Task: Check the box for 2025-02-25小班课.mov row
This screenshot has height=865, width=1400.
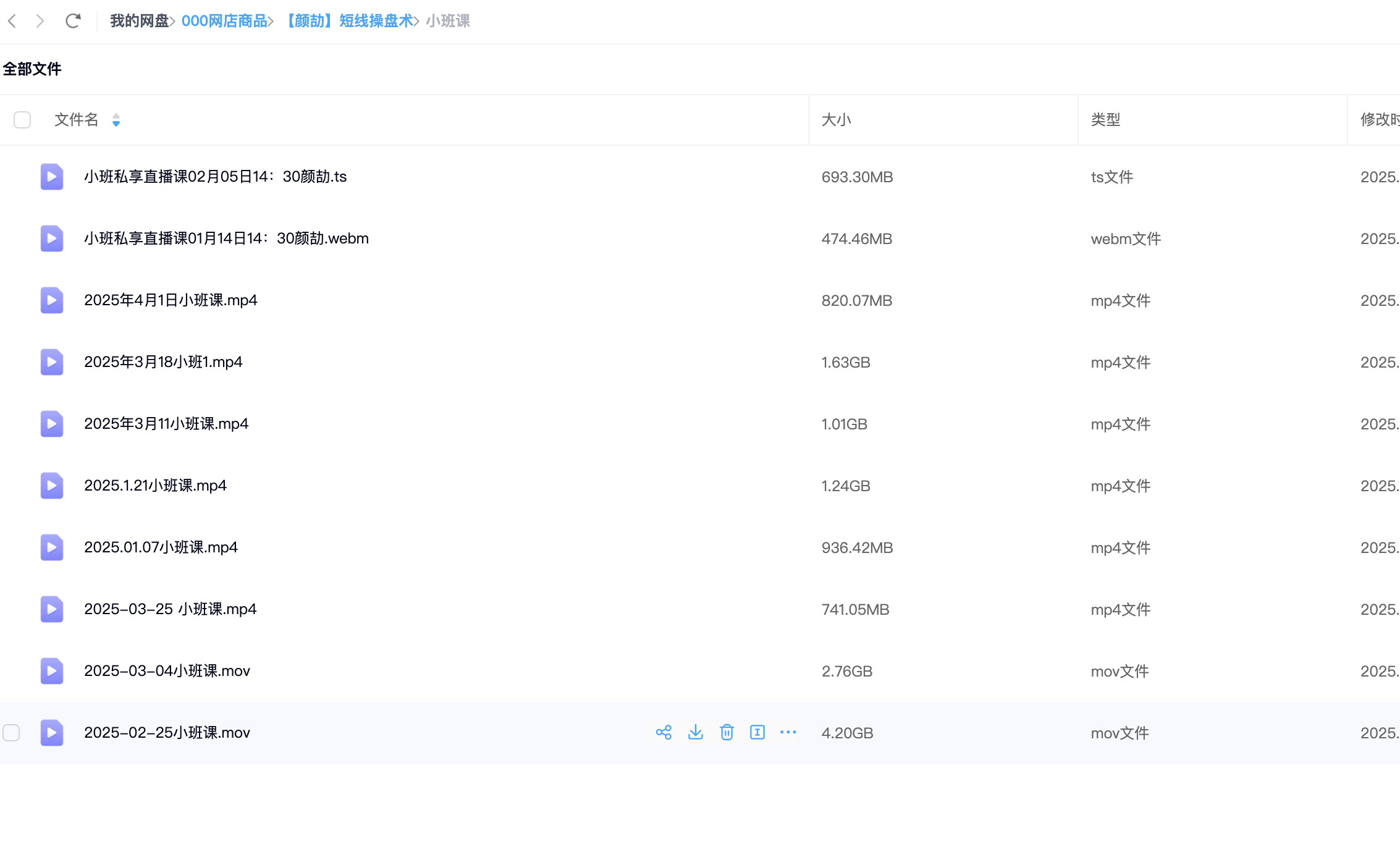Action: pyautogui.click(x=11, y=733)
